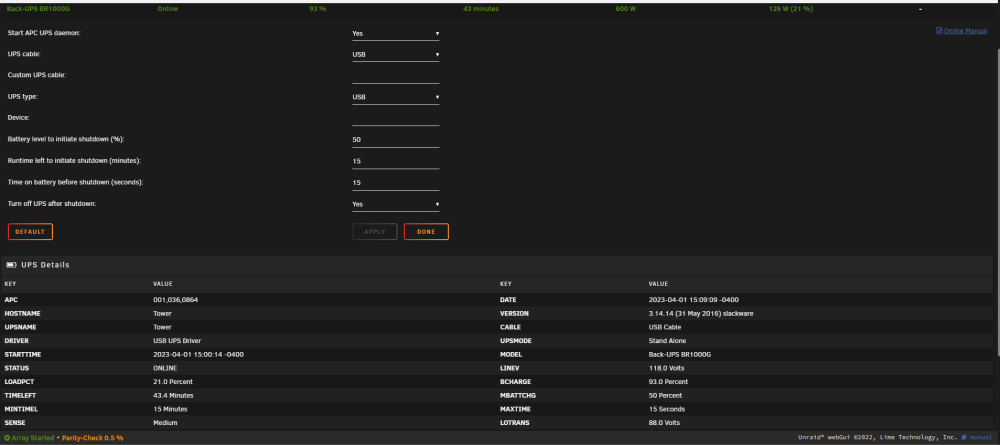The image size is (1000, 445).
Task: Click the Battery level to initiate shutdown field
Action: coord(395,140)
